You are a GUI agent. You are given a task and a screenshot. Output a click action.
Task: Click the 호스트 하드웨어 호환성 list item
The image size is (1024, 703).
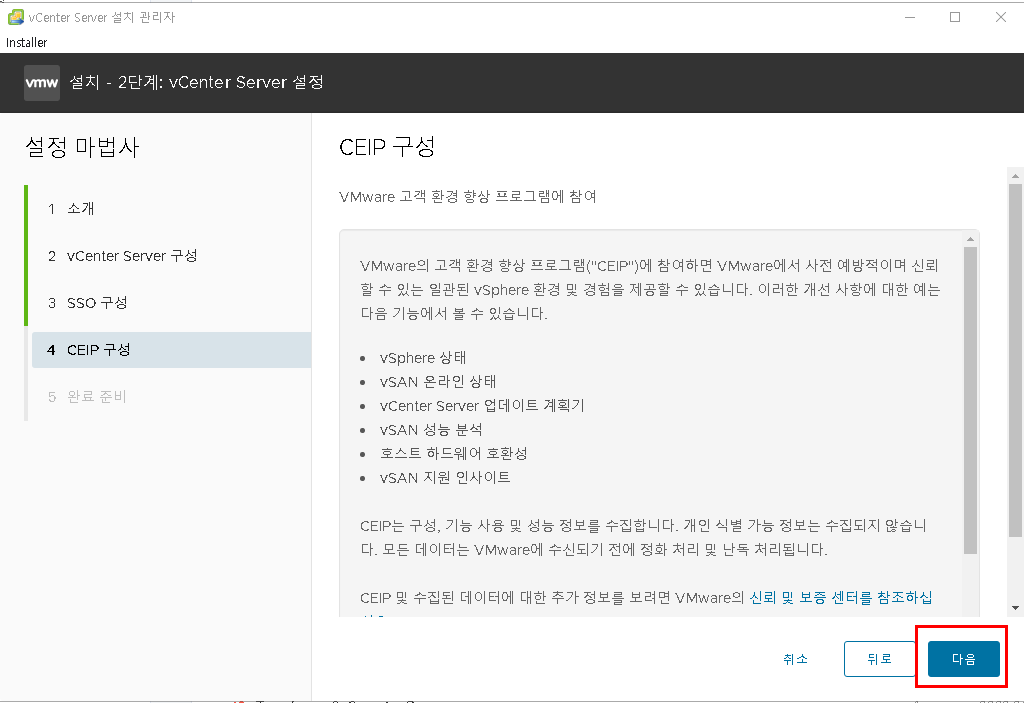click(x=453, y=453)
